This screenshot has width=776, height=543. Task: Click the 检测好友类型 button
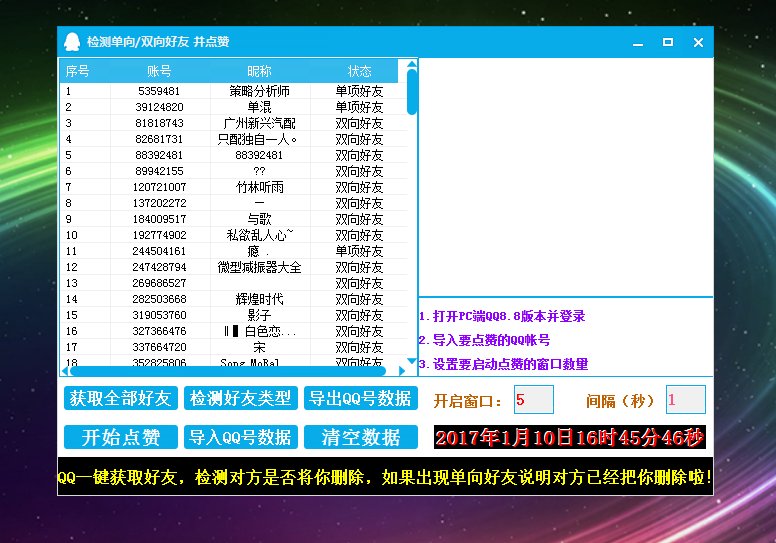[x=241, y=398]
